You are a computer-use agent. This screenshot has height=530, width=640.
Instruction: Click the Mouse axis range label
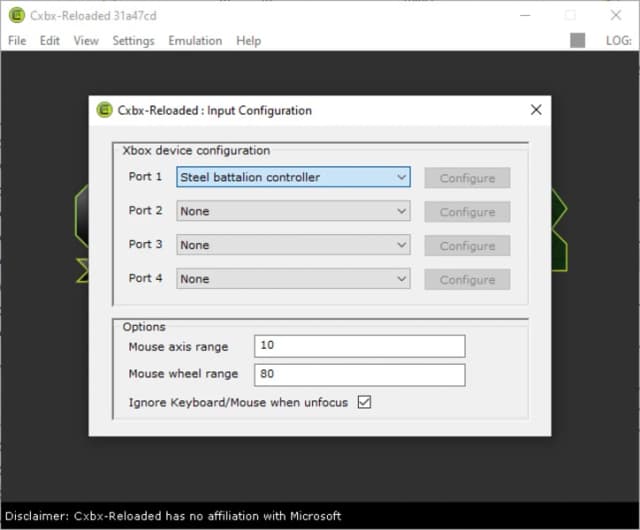[178, 347]
